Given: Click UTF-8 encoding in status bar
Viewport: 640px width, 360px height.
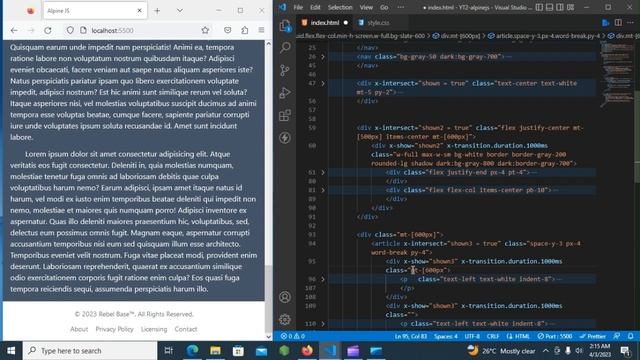Looking at the screenshot, I should coord(472,336).
